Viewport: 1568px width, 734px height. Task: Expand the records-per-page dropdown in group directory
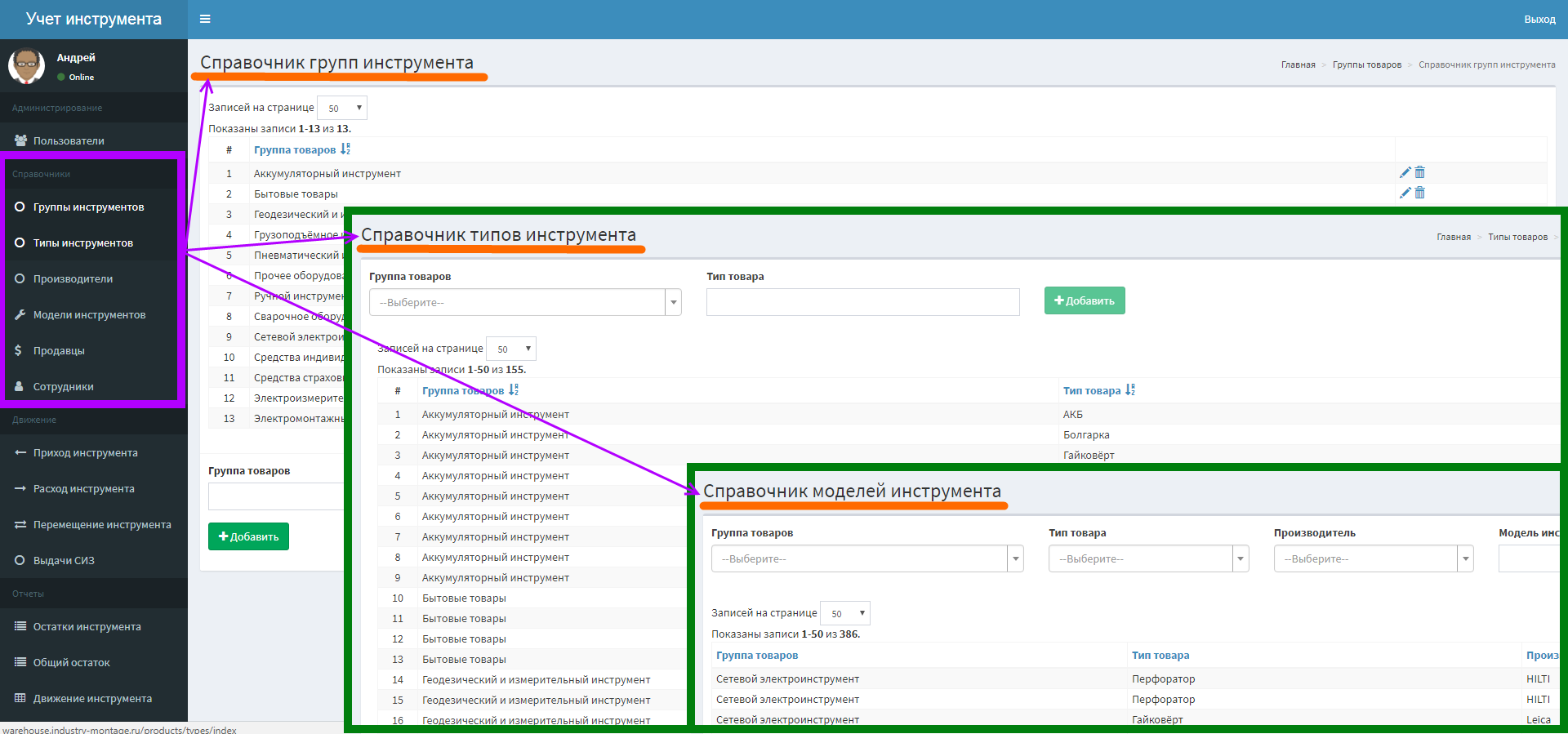(x=342, y=108)
